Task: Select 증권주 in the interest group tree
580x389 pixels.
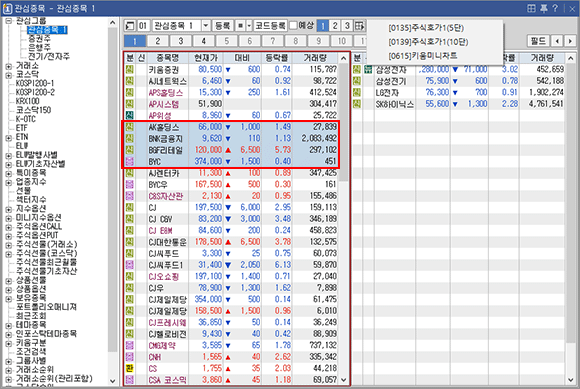Action: coord(39,38)
